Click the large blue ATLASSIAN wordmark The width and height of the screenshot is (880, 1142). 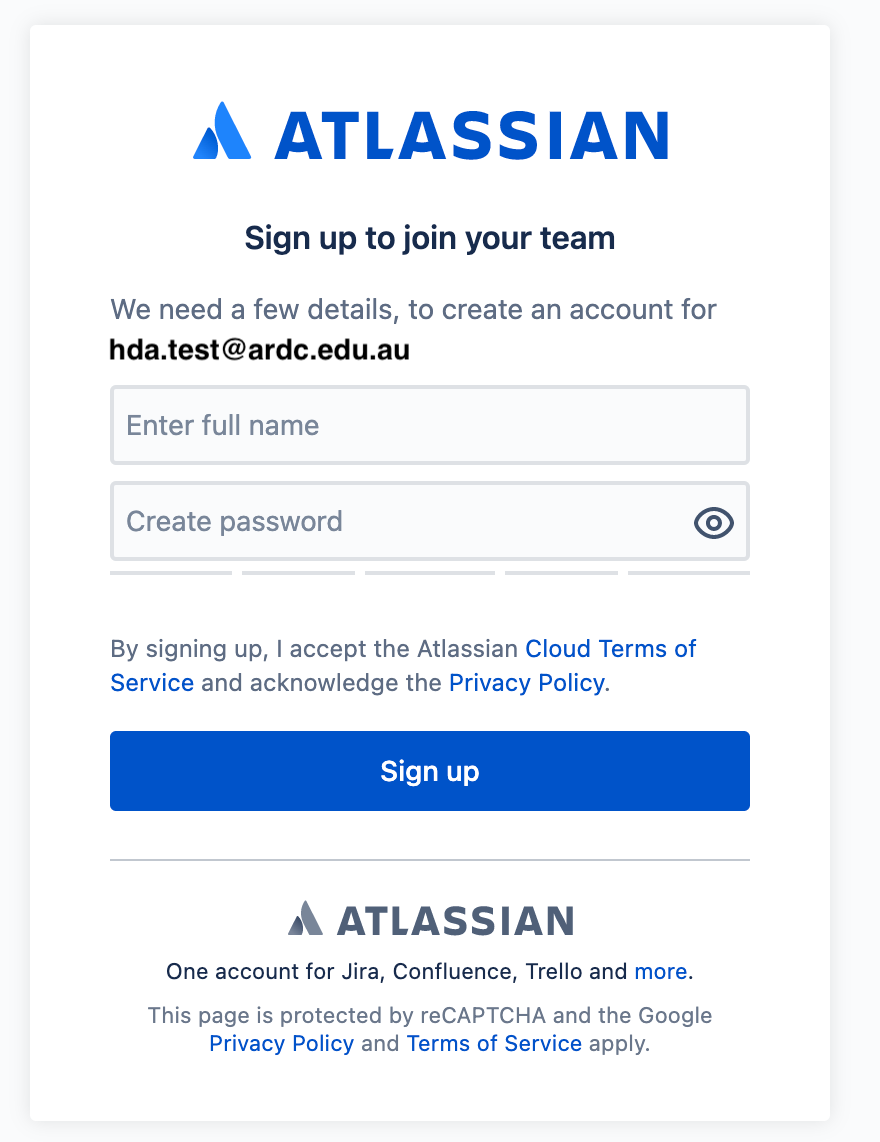471,136
